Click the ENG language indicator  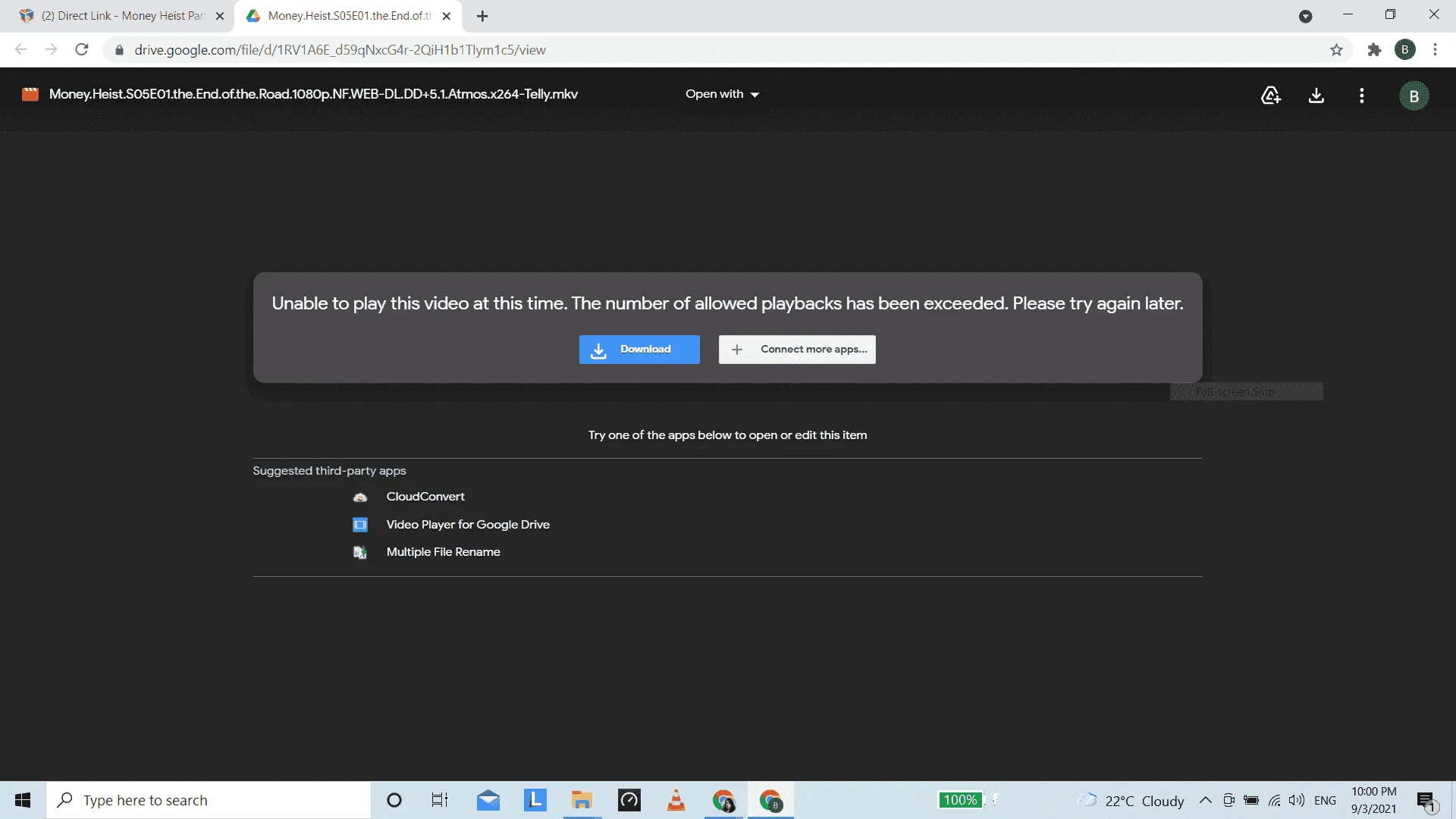[1325, 801]
